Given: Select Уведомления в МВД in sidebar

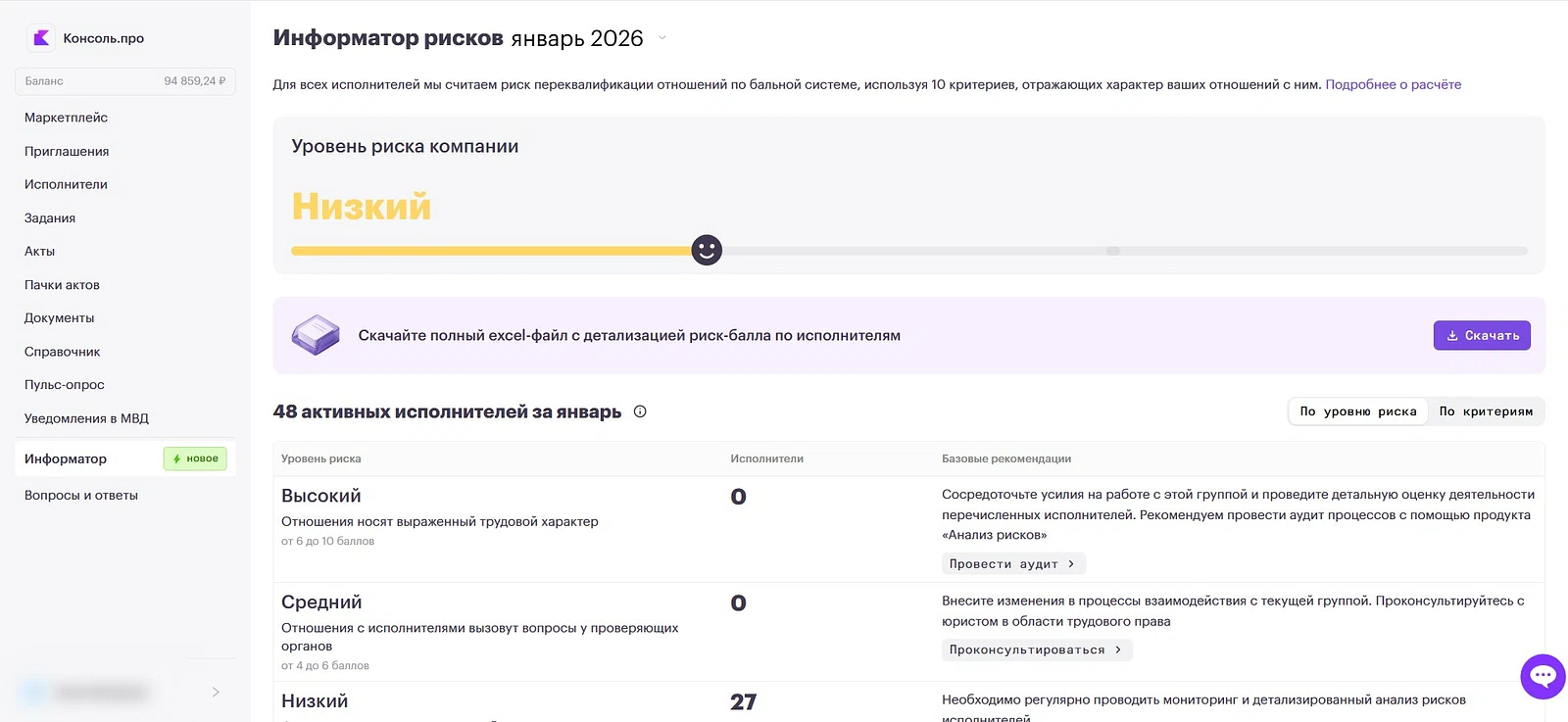Looking at the screenshot, I should click(86, 418).
